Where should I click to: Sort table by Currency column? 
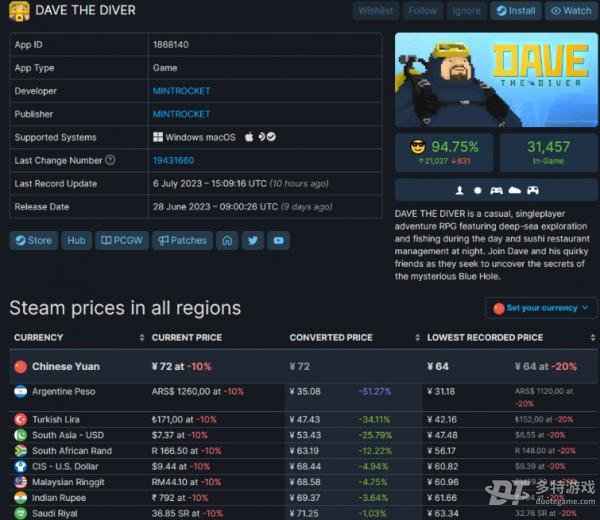[x=142, y=337]
